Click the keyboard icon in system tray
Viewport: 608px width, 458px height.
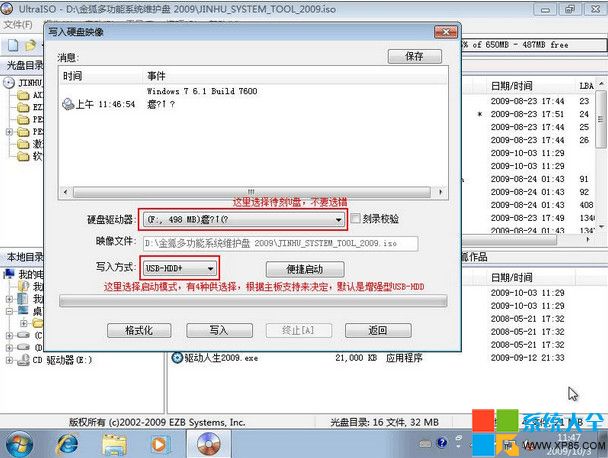pos(425,443)
